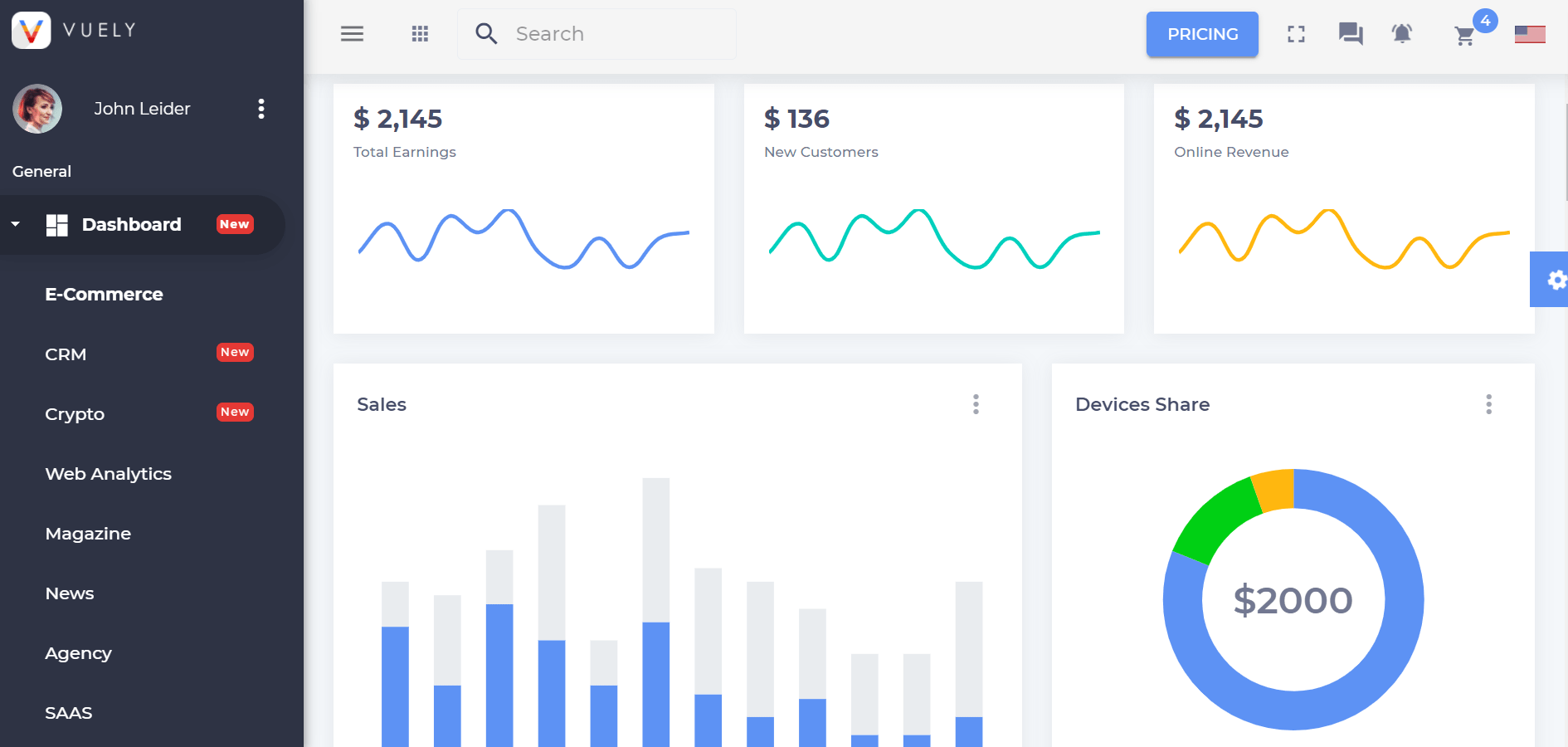
Task: Navigate to E-Commerce in the sidebar
Action: point(104,294)
